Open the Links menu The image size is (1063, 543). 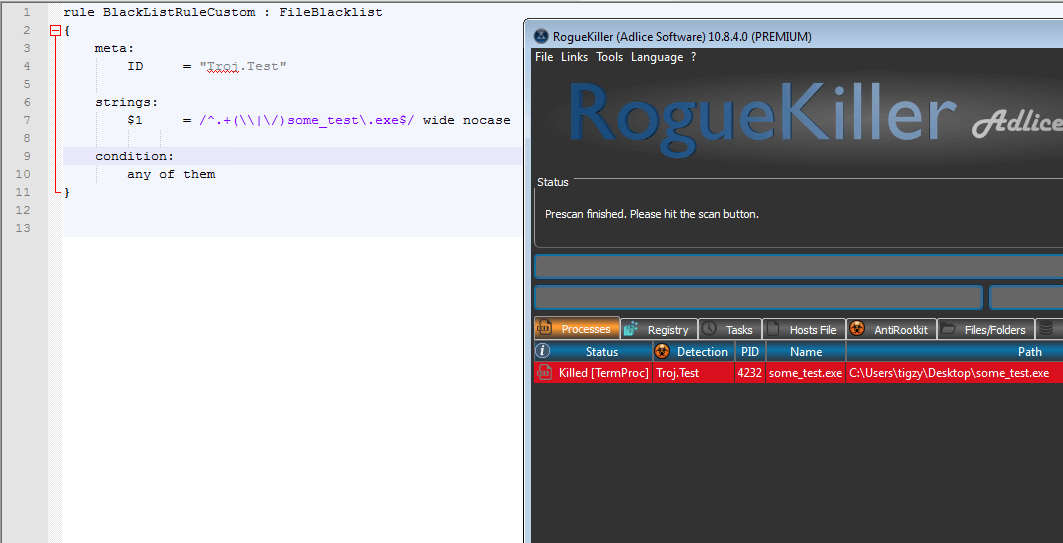click(574, 57)
